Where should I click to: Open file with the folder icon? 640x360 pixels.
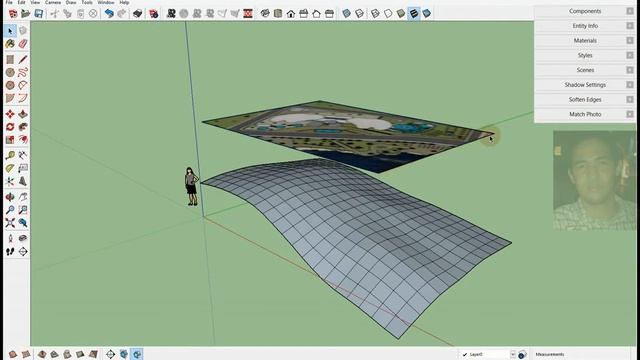[25, 13]
